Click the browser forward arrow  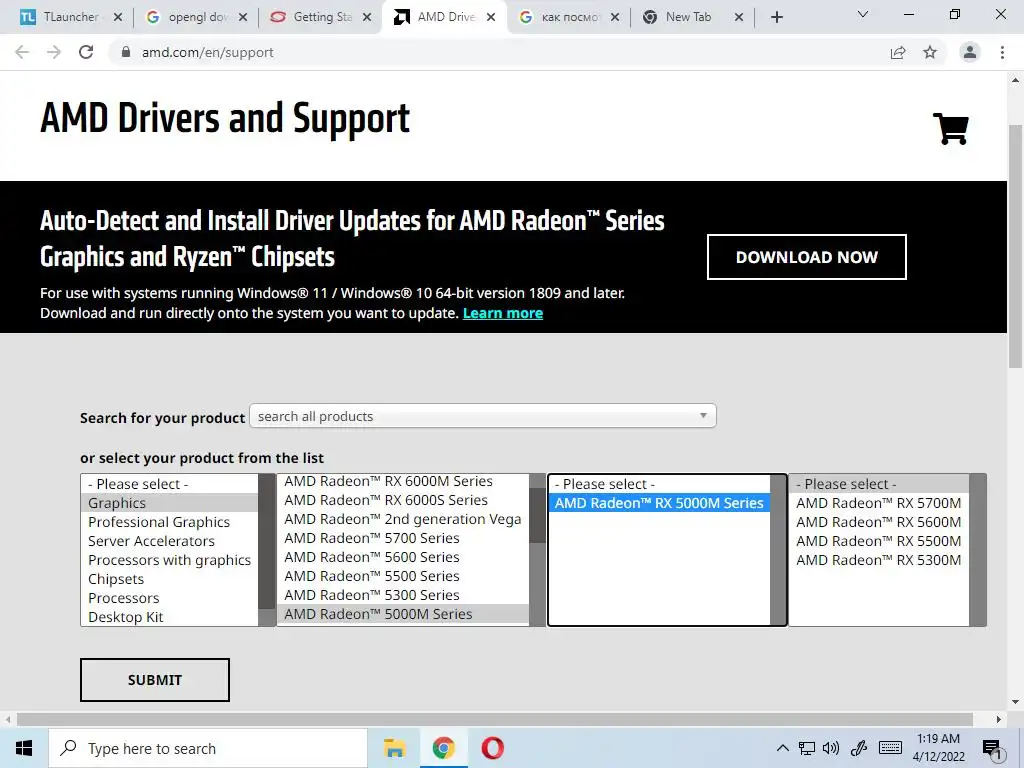pyautogui.click(x=54, y=52)
